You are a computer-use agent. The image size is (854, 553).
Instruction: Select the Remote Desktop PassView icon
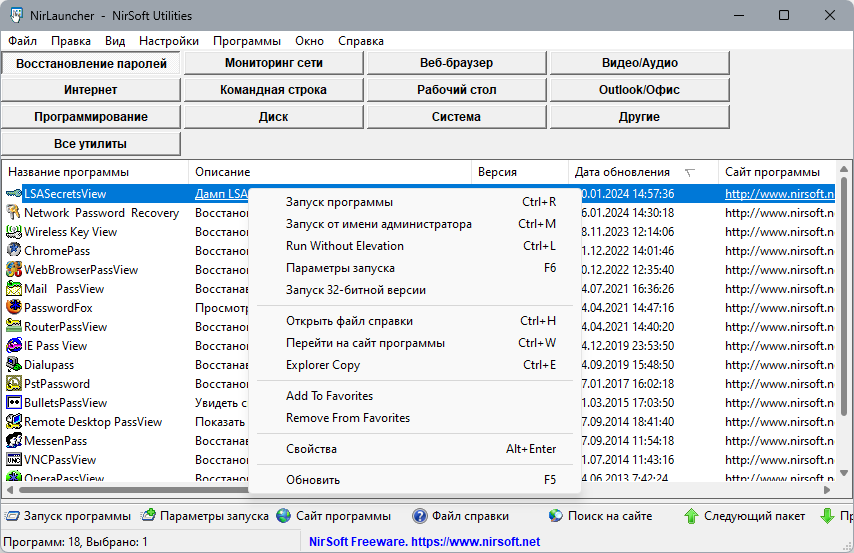pos(14,422)
